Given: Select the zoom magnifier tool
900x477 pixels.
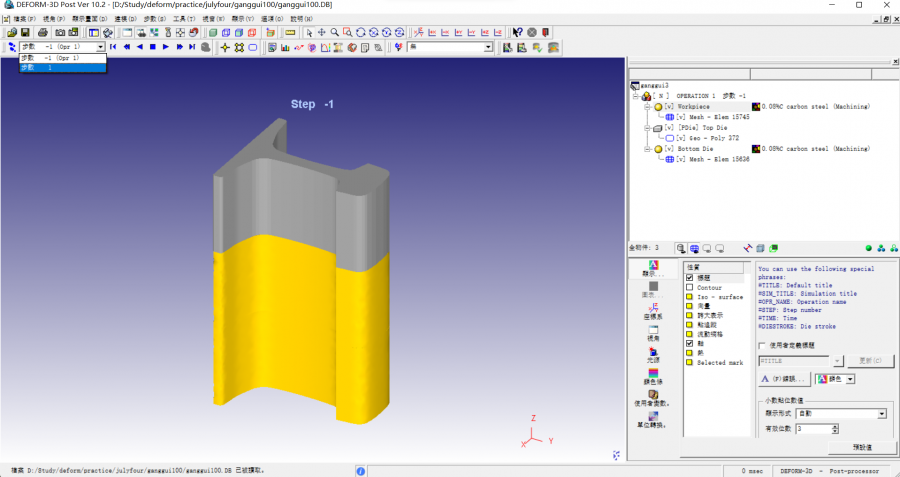Looking at the screenshot, I should pos(334,33).
